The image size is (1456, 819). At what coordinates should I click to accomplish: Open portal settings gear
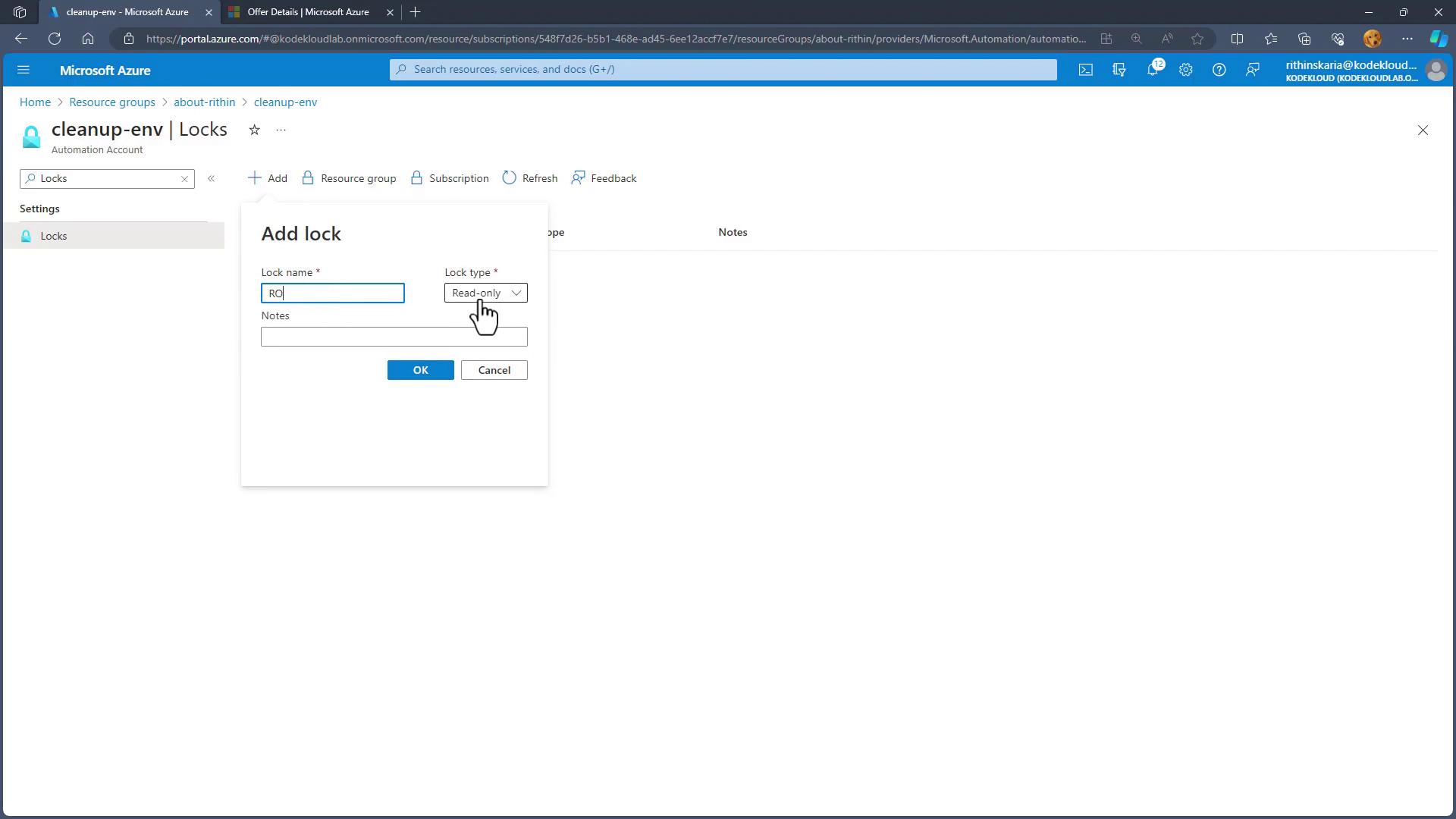pyautogui.click(x=1185, y=70)
